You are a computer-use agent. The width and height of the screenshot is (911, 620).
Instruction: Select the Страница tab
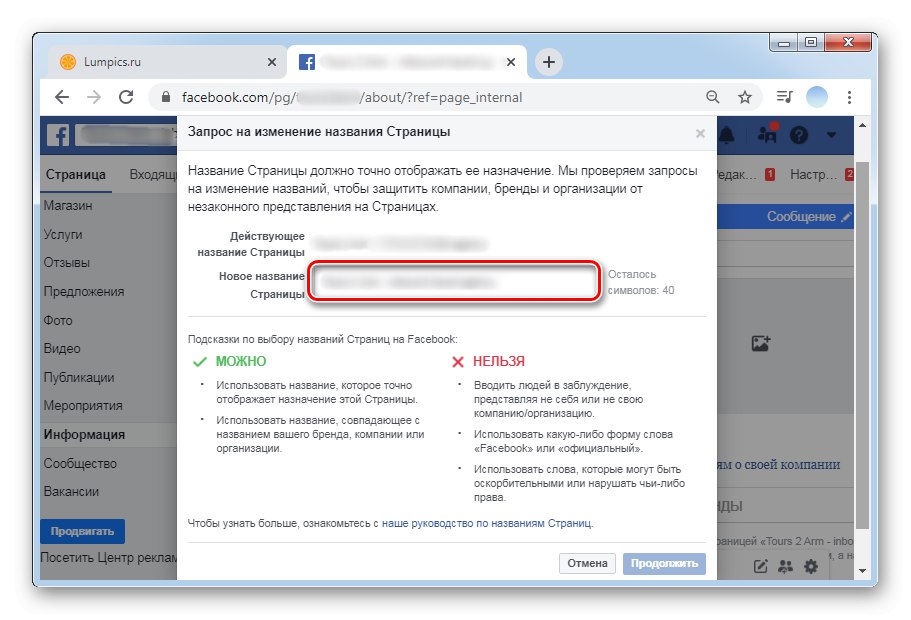[76, 174]
